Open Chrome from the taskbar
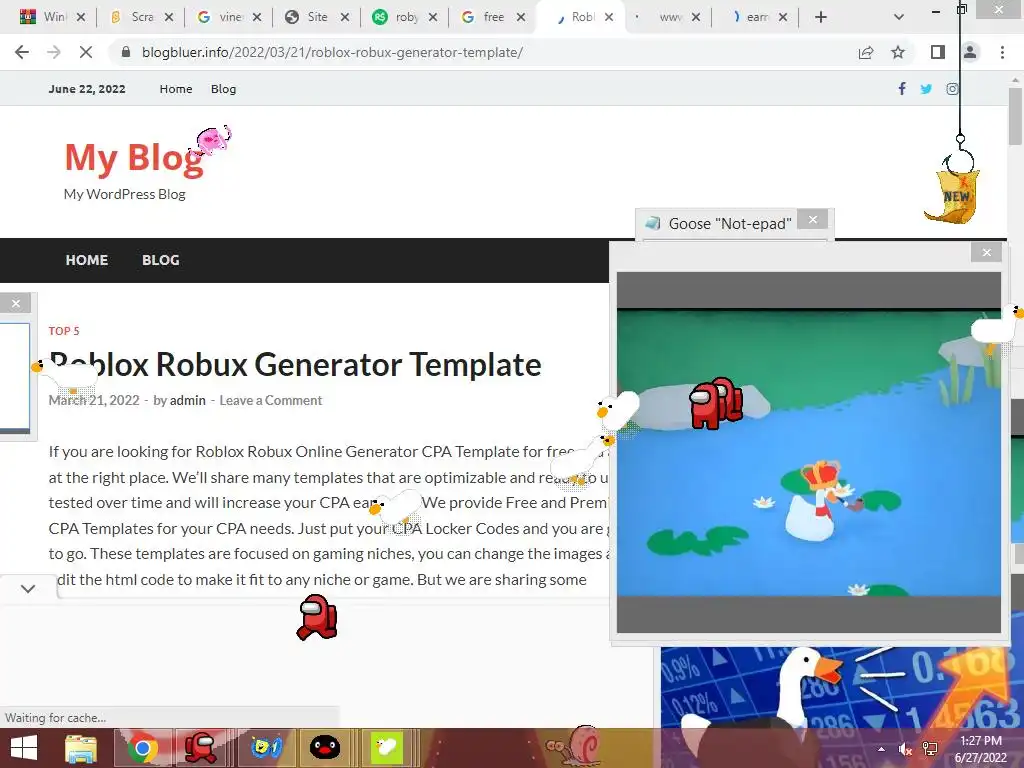This screenshot has width=1024, height=768. tap(142, 748)
